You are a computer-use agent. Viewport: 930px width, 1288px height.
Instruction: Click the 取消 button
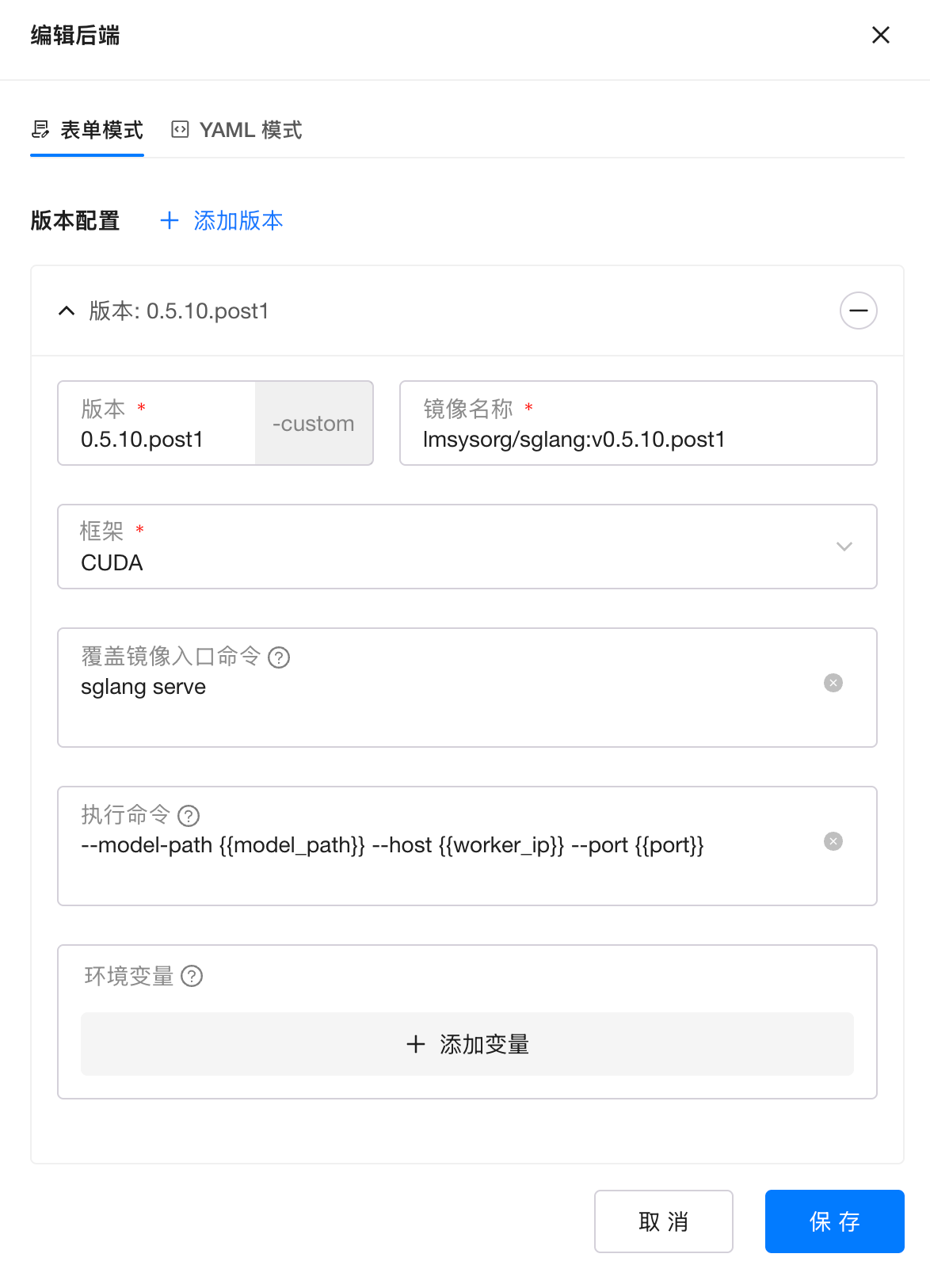click(663, 1221)
